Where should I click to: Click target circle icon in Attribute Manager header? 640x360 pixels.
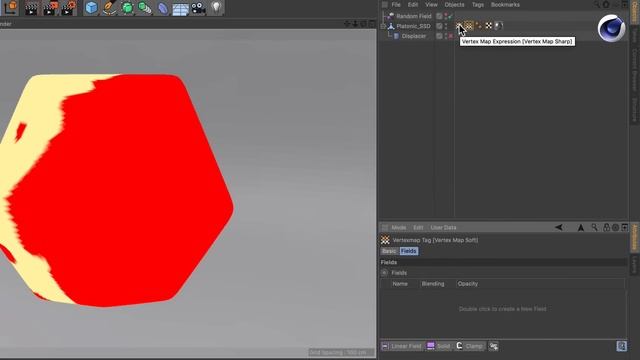616,227
